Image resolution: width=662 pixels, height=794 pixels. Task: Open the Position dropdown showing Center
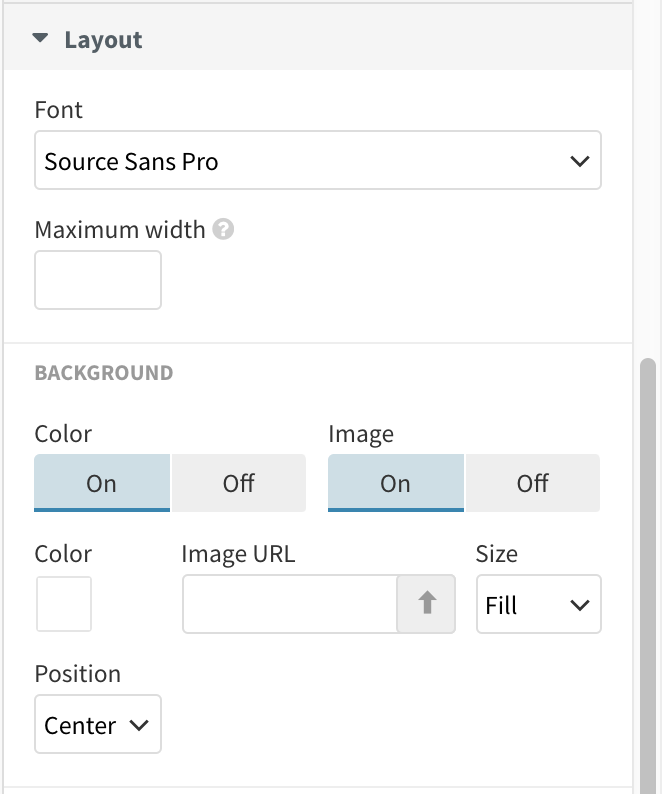coord(97,724)
